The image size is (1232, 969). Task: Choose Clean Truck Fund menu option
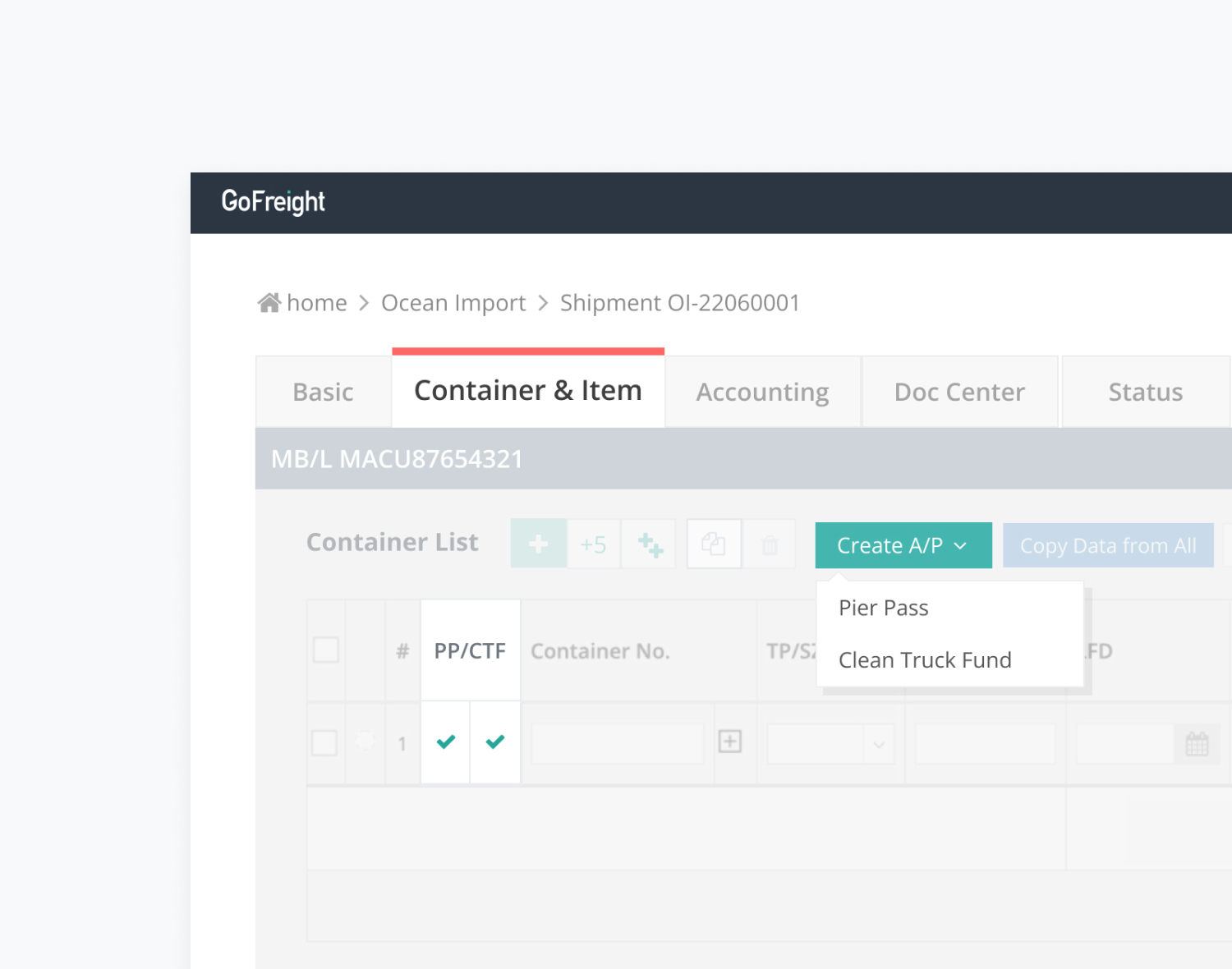(x=925, y=660)
